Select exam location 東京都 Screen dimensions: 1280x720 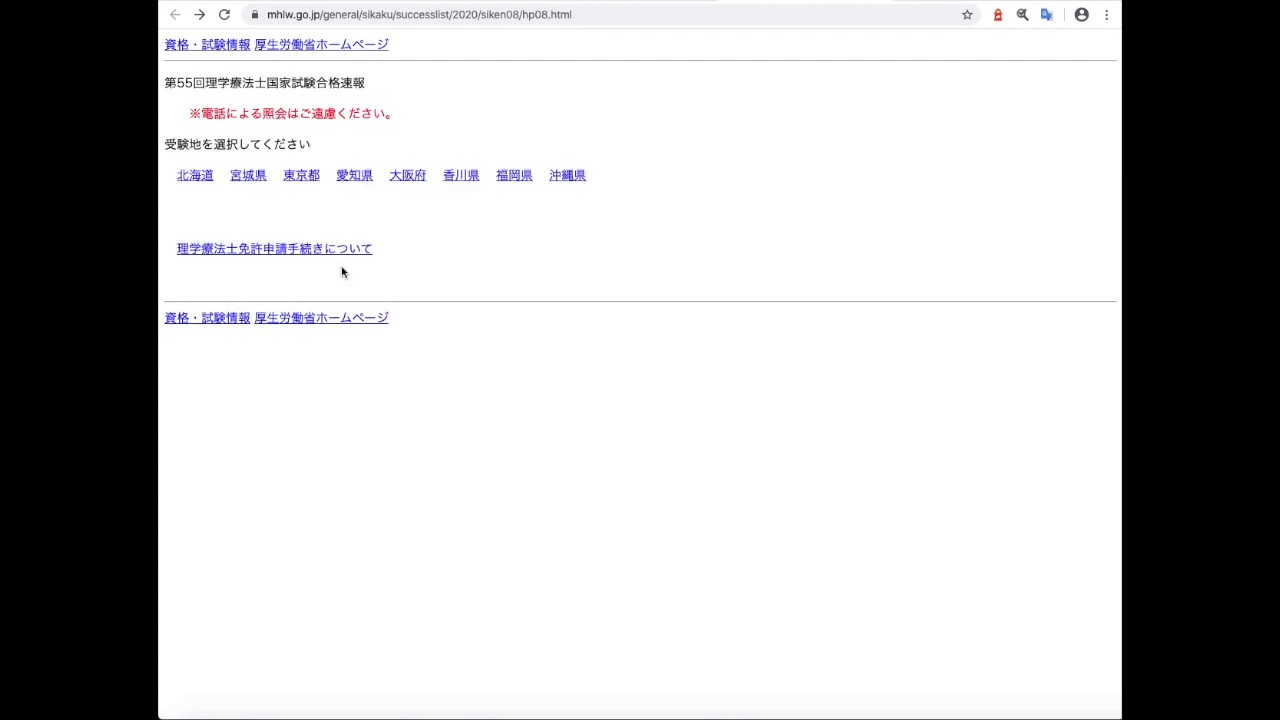301,175
